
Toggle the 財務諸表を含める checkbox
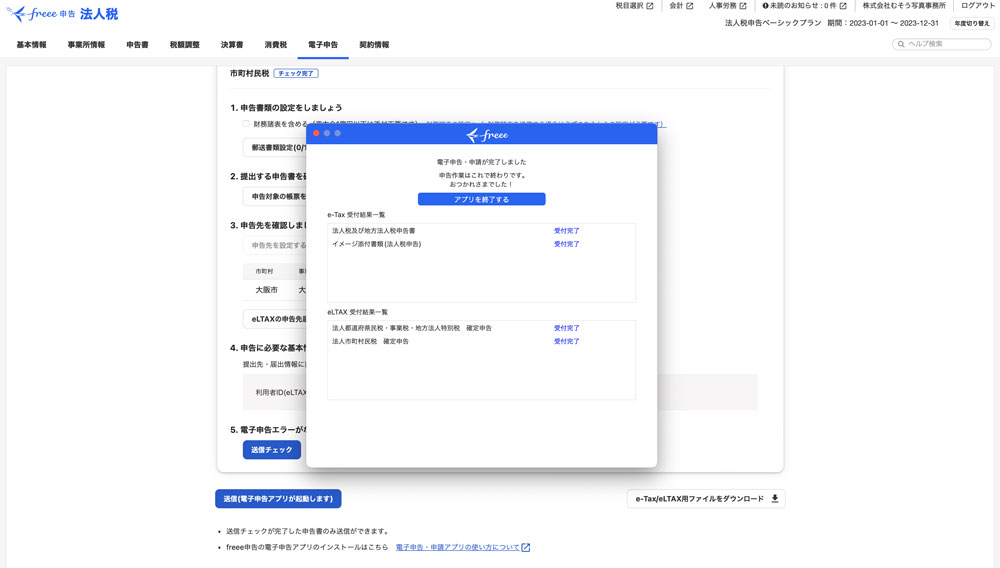click(x=246, y=124)
